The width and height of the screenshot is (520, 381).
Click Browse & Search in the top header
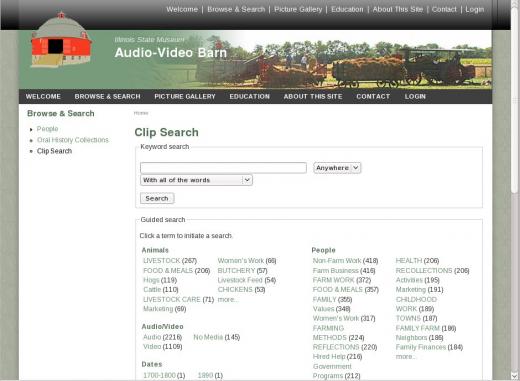point(236,9)
